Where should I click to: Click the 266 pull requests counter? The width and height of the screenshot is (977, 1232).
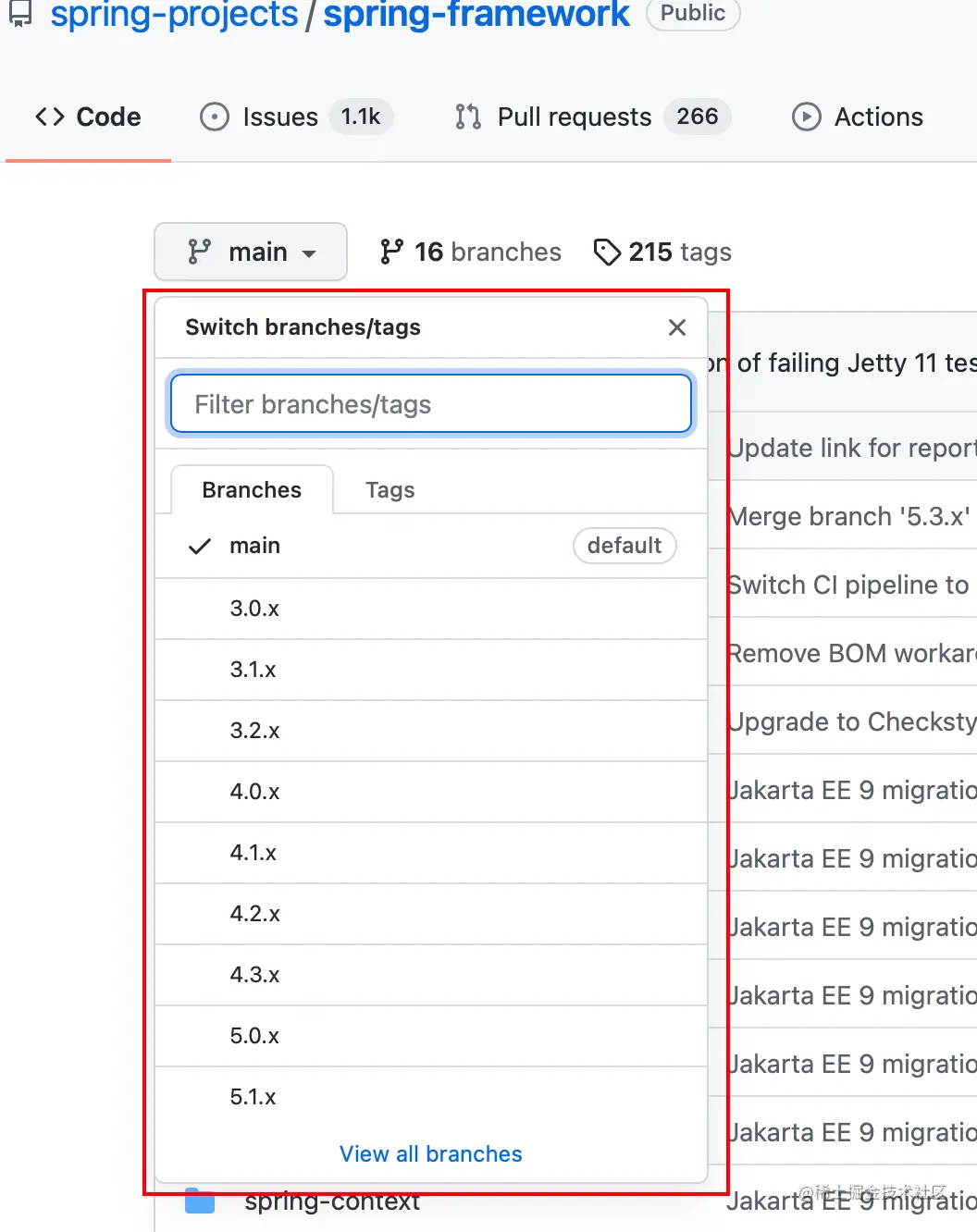click(698, 117)
